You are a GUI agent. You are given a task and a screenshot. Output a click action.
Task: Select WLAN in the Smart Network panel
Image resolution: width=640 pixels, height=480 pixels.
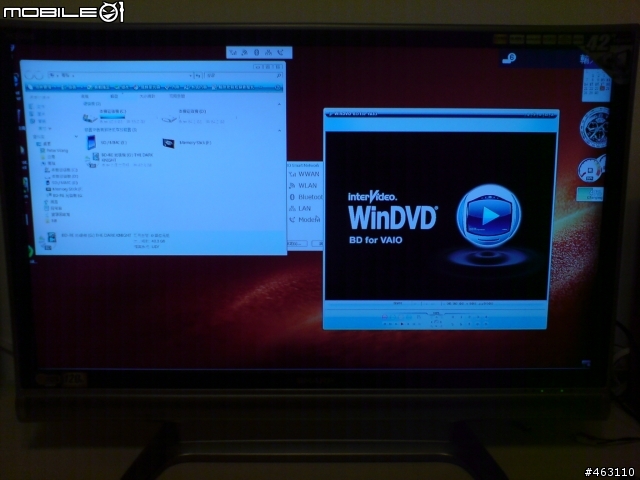(303, 186)
